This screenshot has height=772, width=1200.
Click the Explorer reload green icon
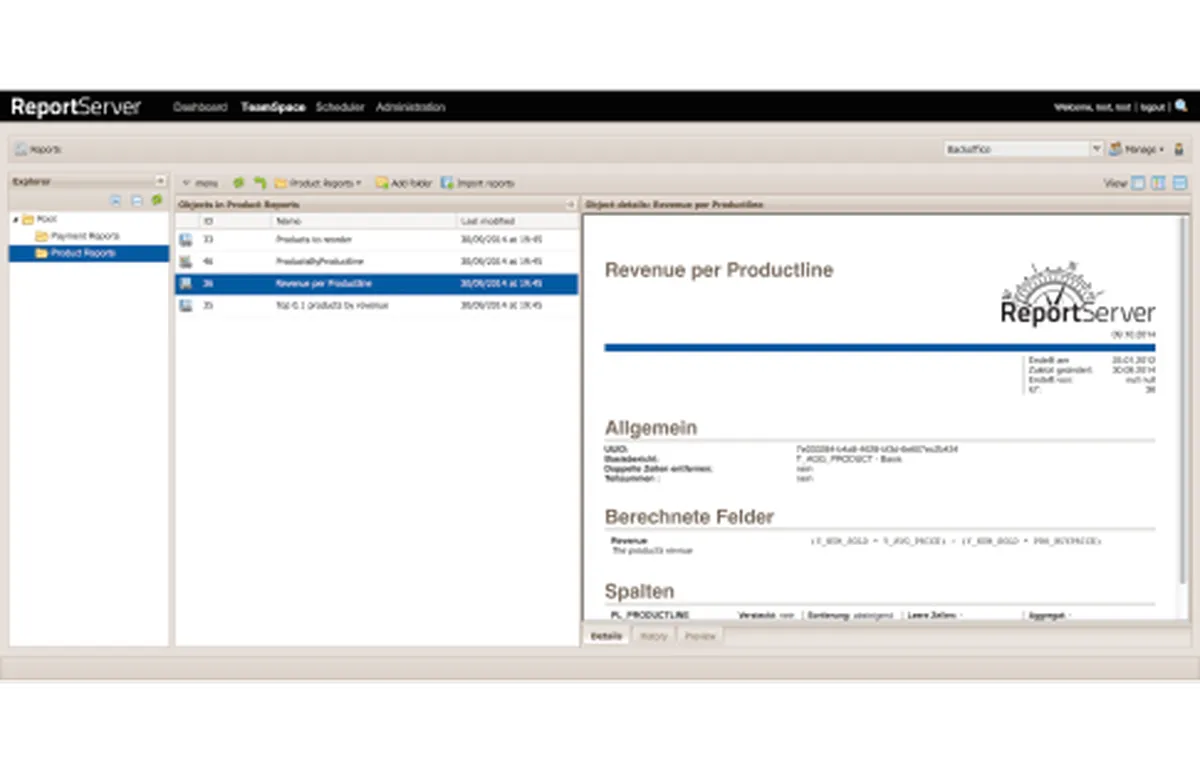[157, 200]
